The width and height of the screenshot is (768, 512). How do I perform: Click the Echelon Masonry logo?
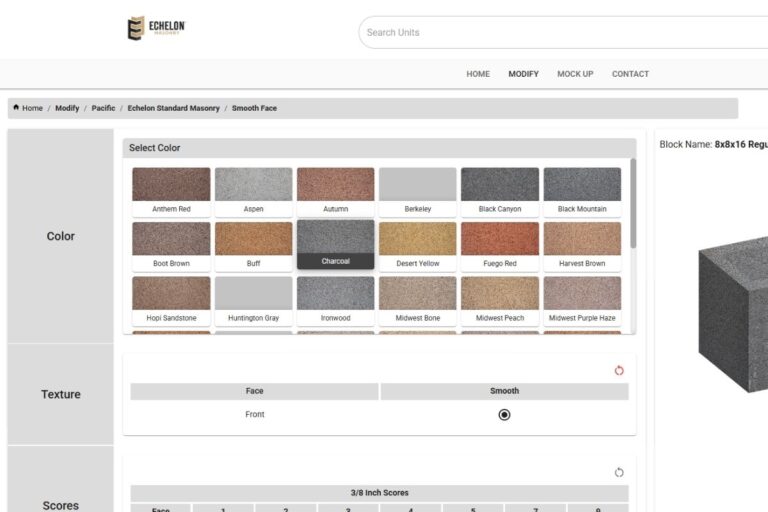point(157,28)
